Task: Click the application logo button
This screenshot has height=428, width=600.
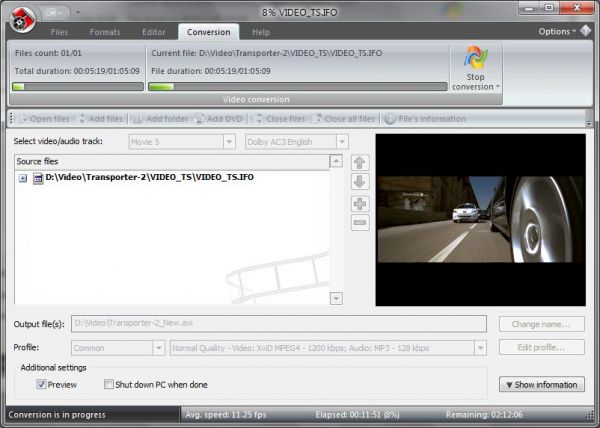Action: [20, 16]
